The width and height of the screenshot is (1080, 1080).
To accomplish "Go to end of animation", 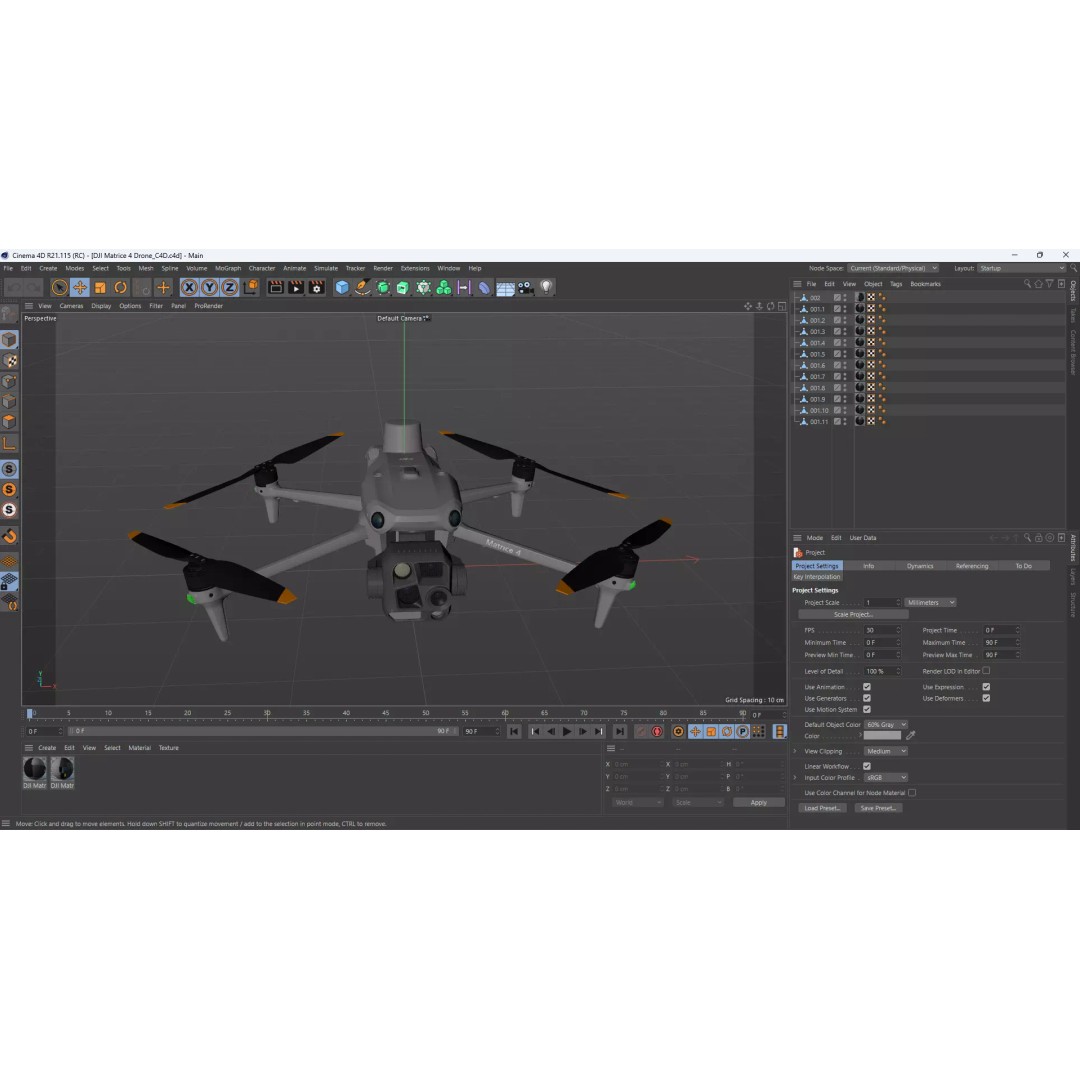I will tap(619, 731).
